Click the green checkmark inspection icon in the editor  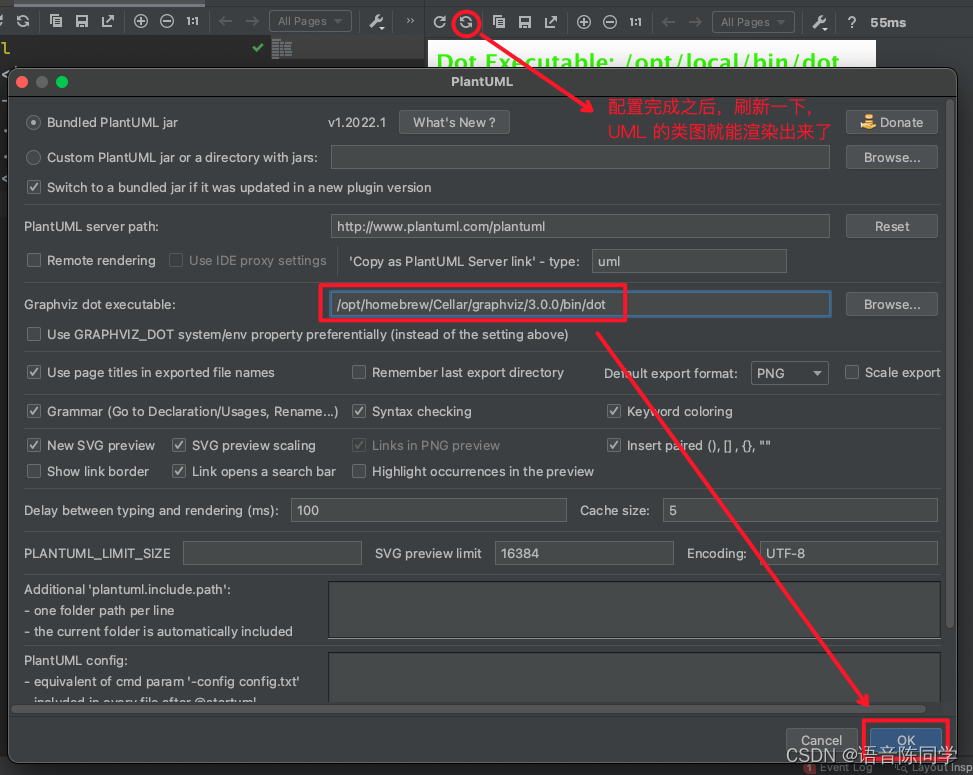coord(258,48)
